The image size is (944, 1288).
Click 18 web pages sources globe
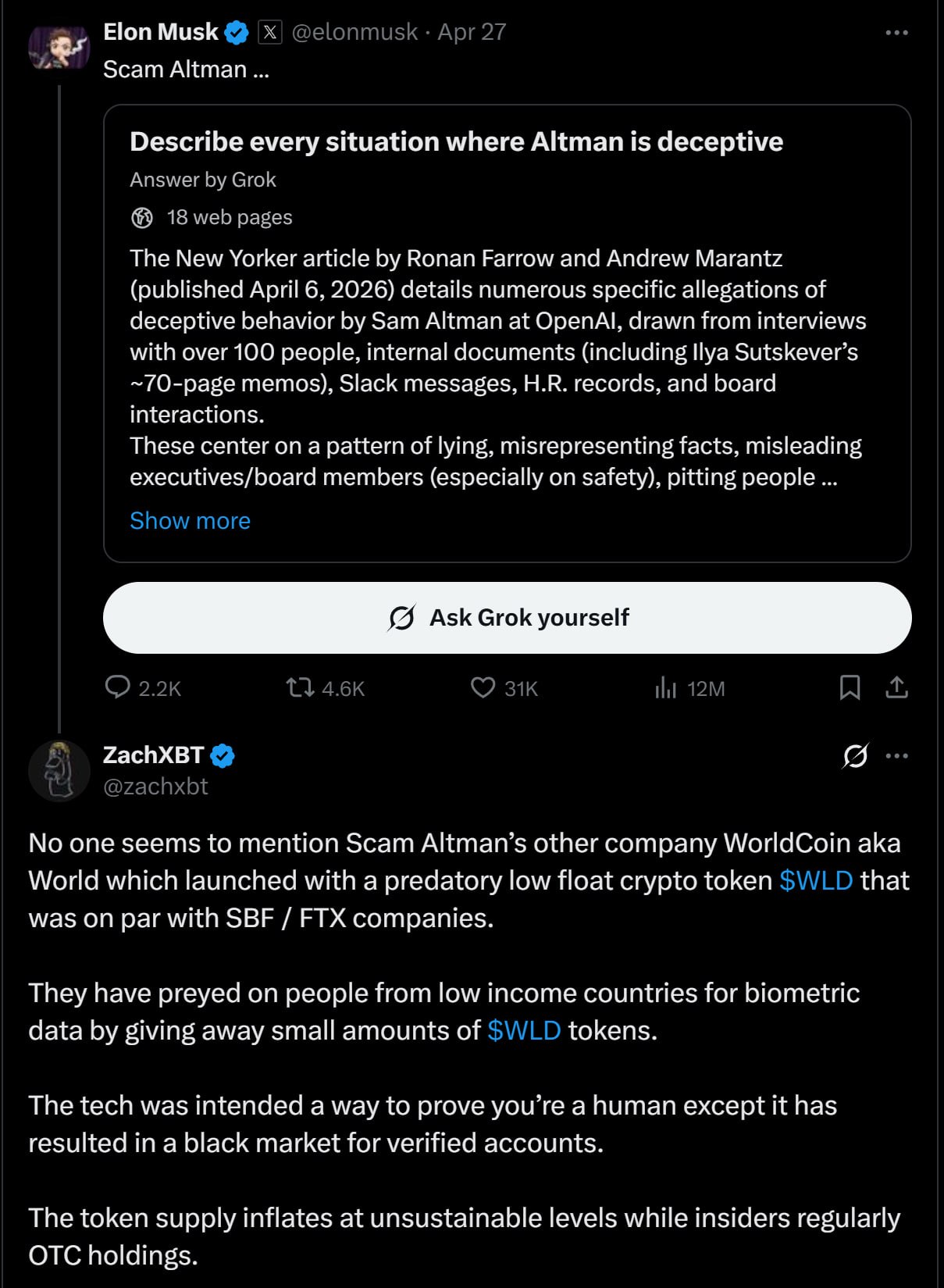142,218
